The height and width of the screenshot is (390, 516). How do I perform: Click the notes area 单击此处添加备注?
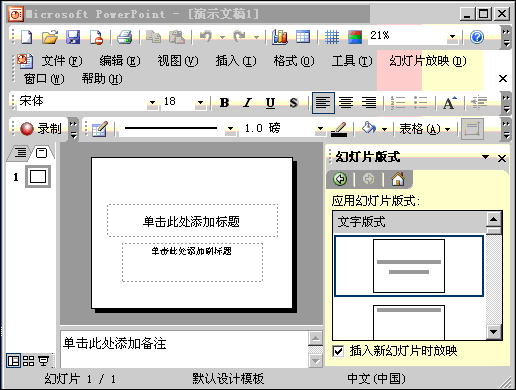pyautogui.click(x=184, y=349)
